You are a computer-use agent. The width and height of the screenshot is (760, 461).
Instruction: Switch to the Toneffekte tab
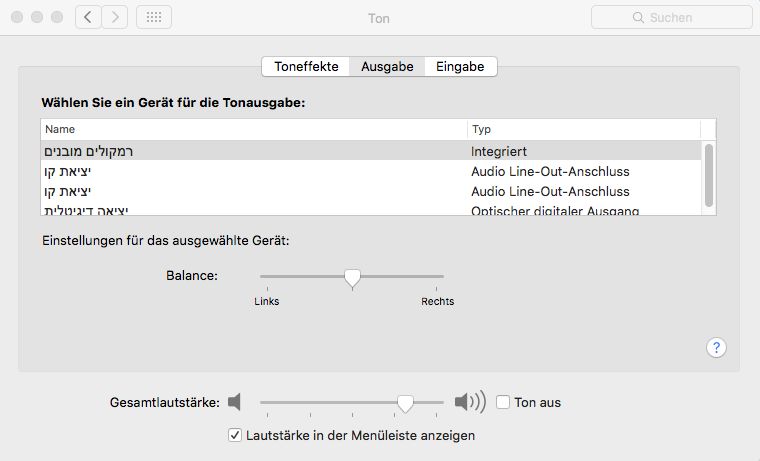[x=306, y=66]
